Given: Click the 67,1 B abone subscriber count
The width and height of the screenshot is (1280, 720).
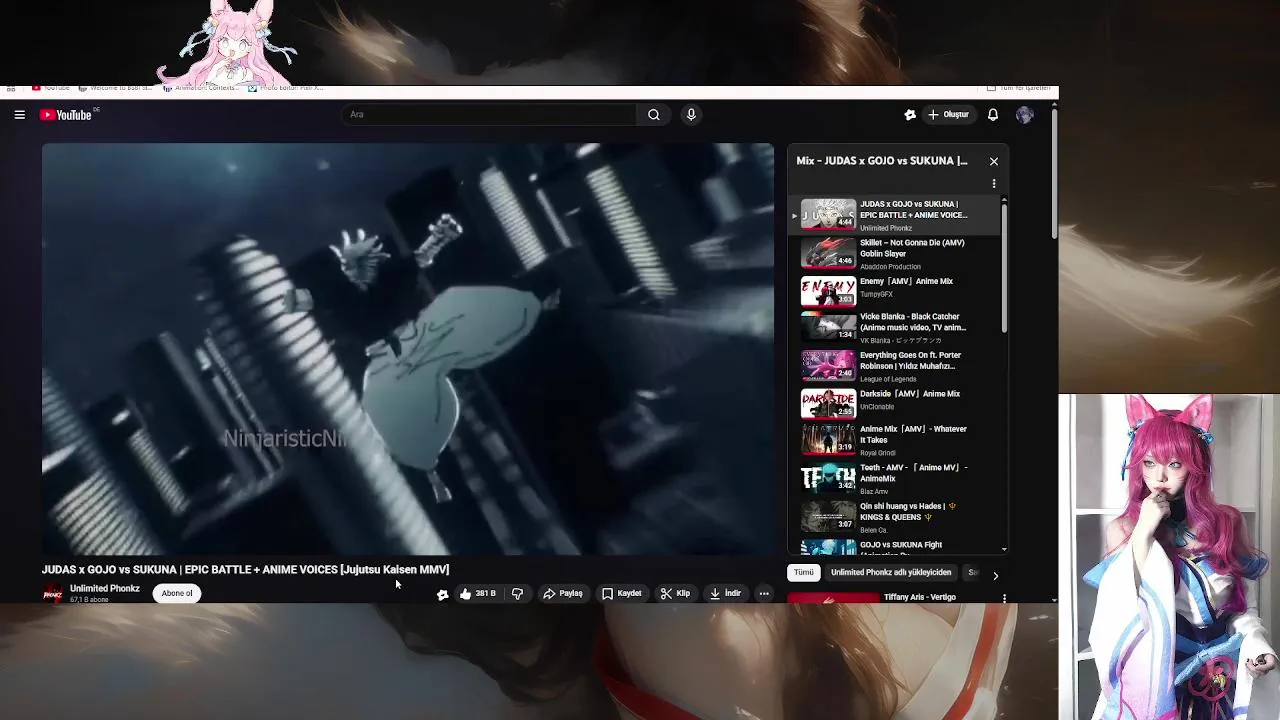Looking at the screenshot, I should pyautogui.click(x=89, y=600).
